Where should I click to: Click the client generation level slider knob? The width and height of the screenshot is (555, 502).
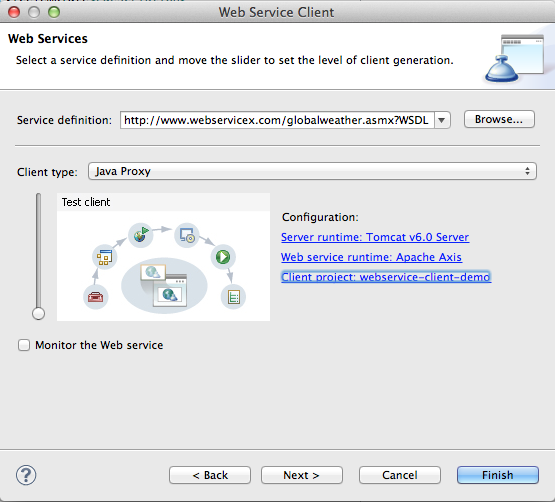click(38, 313)
